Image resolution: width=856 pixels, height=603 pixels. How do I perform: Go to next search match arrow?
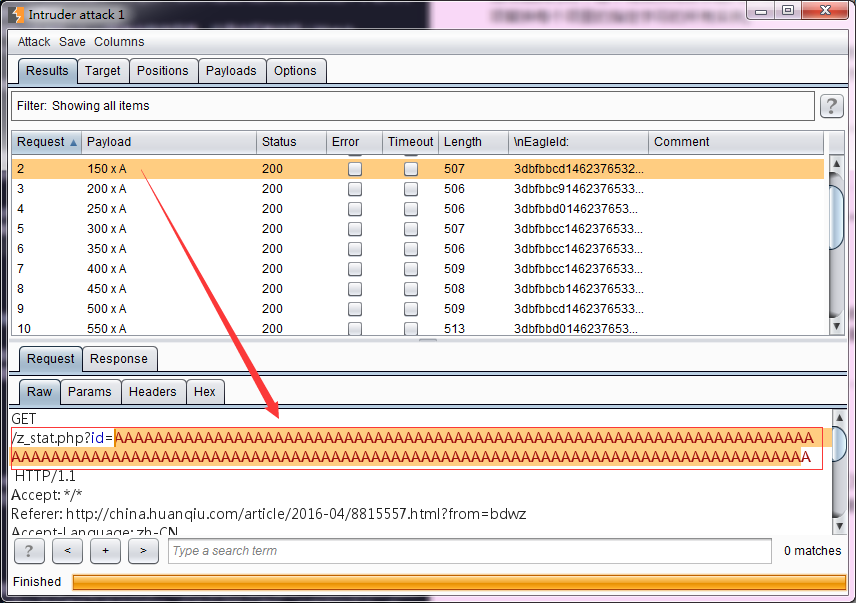[143, 551]
